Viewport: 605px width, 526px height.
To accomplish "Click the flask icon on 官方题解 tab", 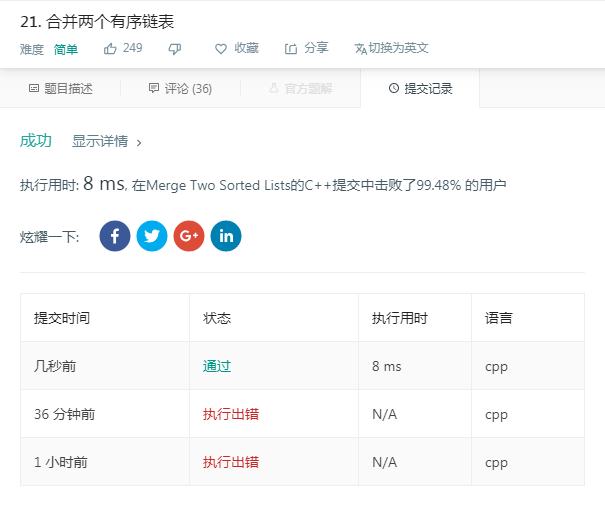I will 274,88.
